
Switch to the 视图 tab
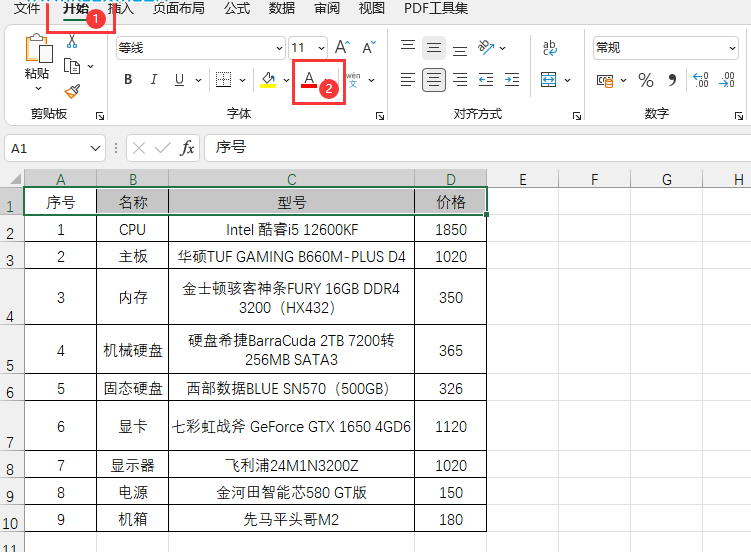tap(372, 8)
